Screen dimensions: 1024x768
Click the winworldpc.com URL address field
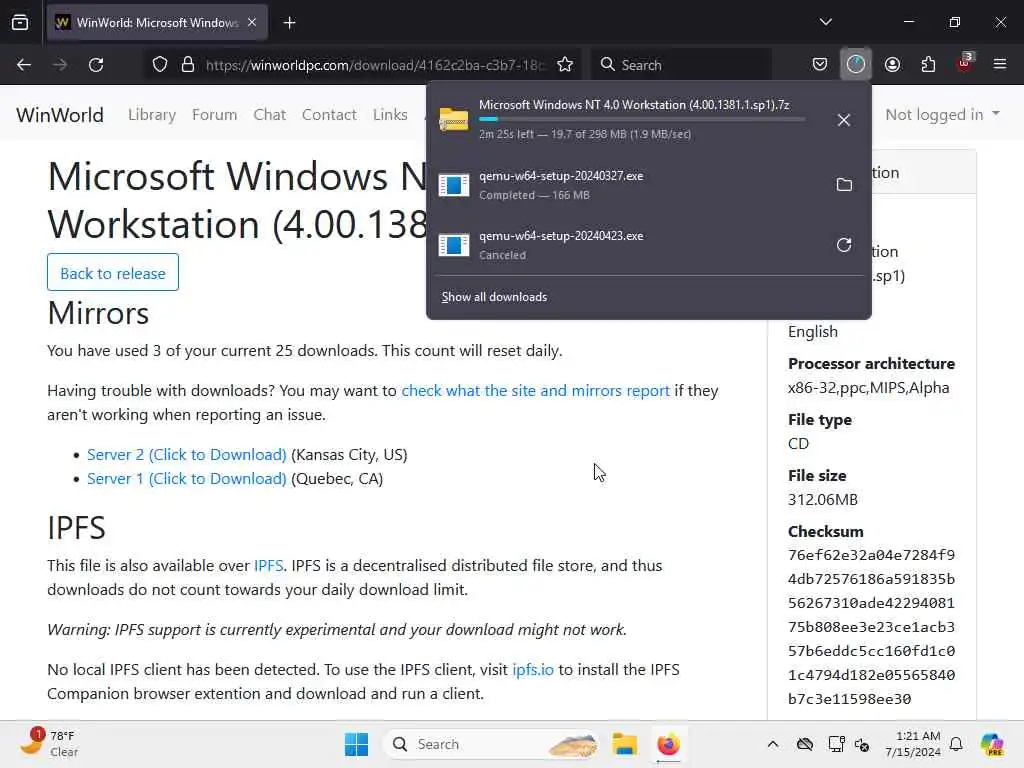pos(375,65)
